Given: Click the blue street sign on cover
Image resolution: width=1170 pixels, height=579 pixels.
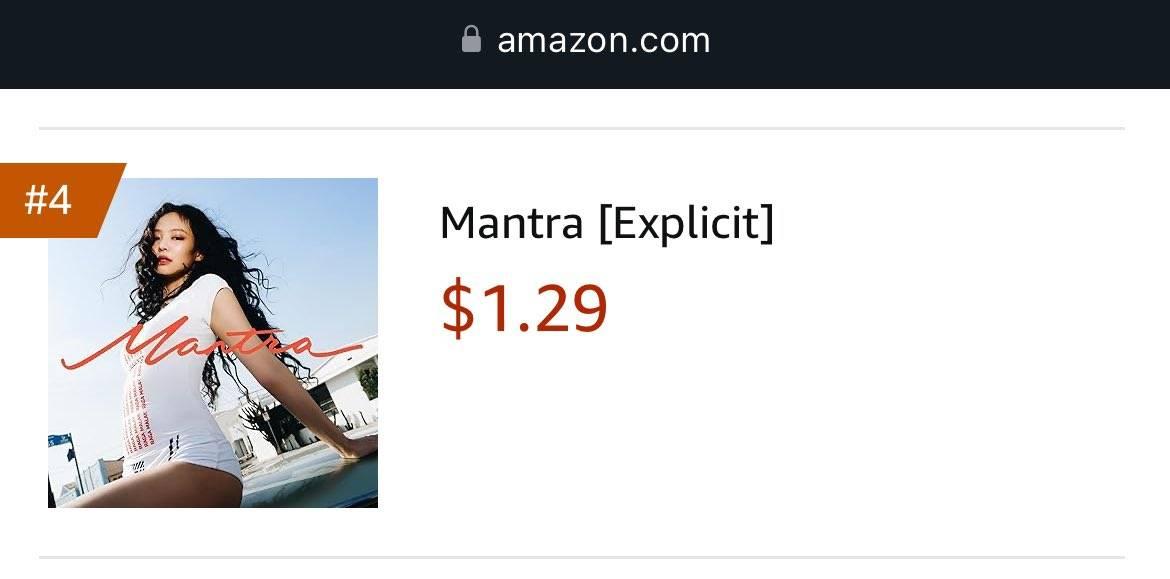Looking at the screenshot, I should click(x=60, y=440).
